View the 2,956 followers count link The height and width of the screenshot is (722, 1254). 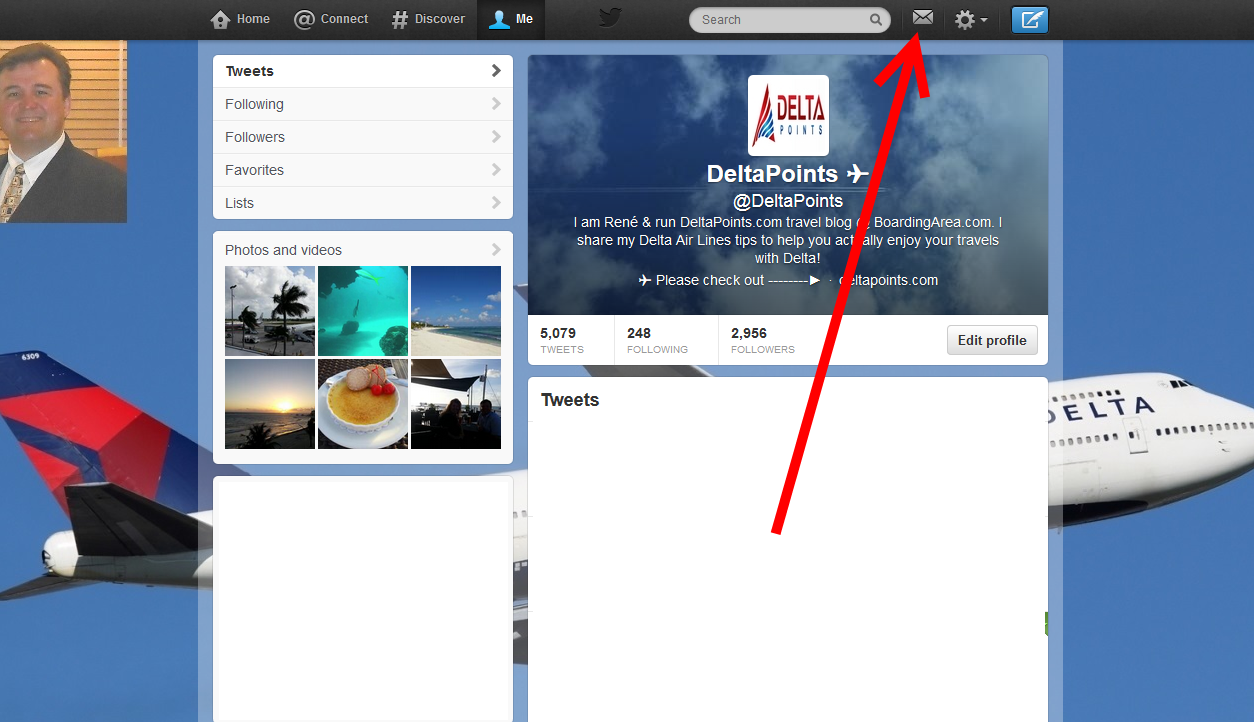762,340
